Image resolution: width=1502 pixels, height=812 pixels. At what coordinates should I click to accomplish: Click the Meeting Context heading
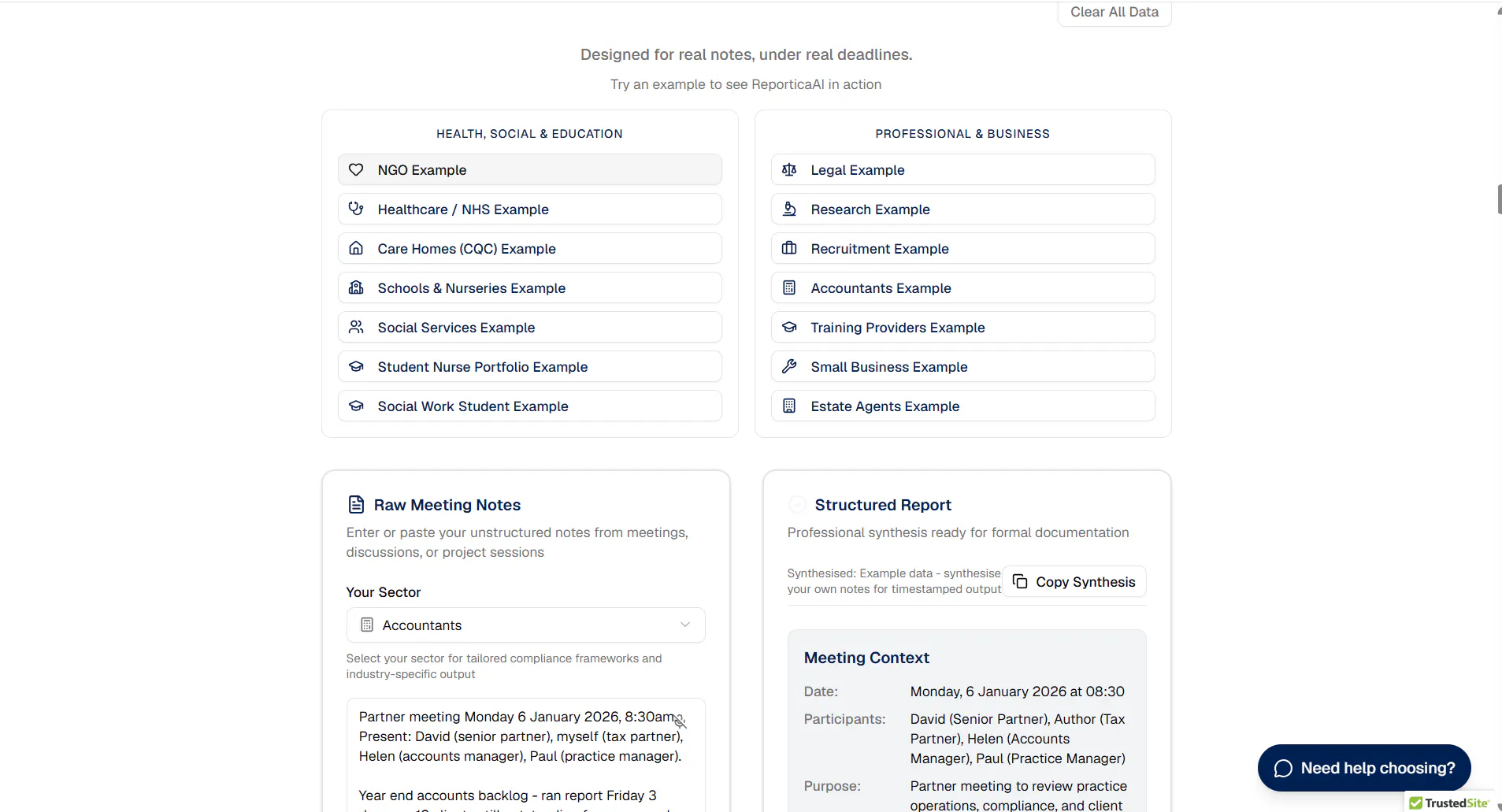pos(866,658)
